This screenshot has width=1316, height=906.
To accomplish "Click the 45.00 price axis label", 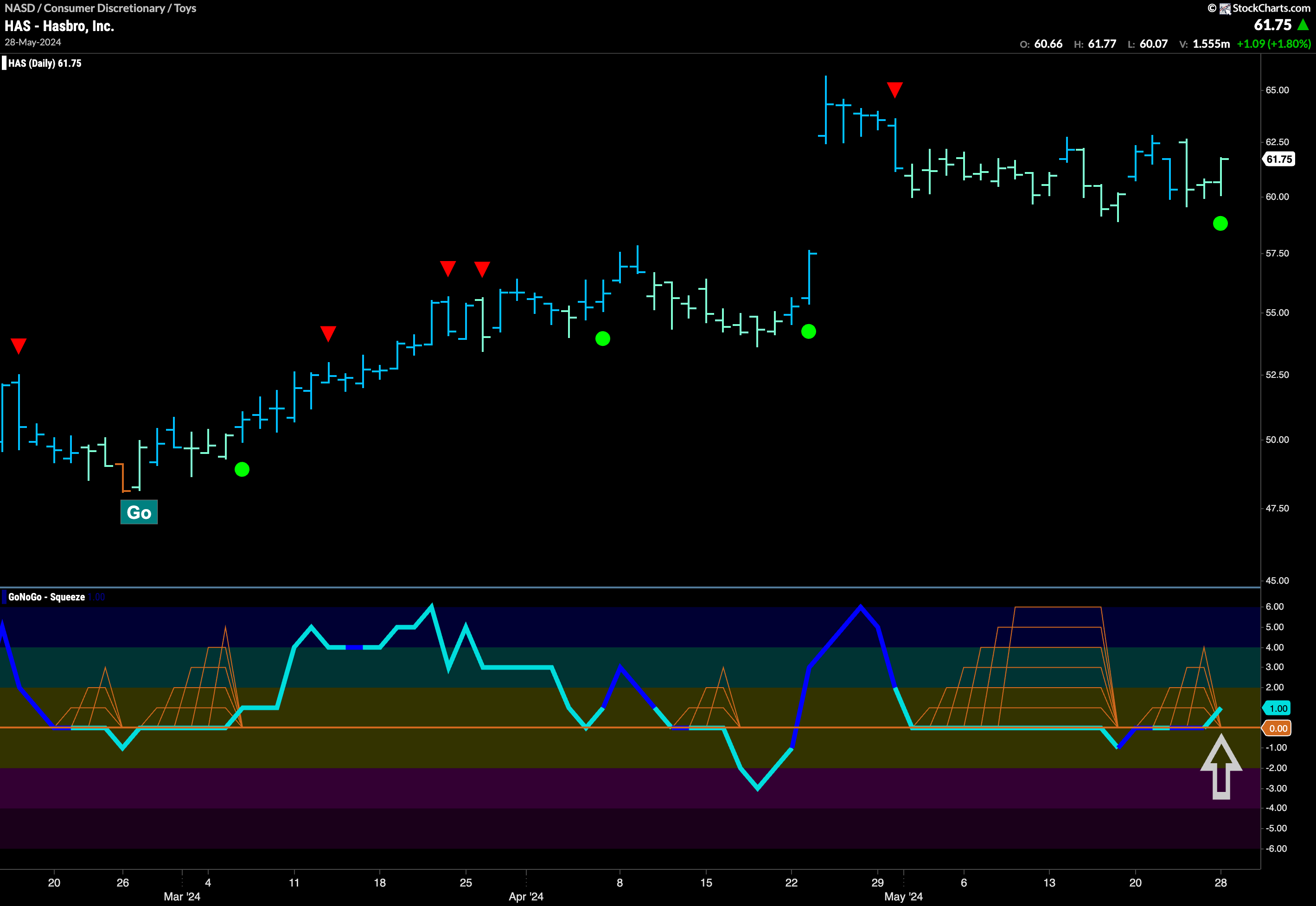I will click(x=1277, y=581).
